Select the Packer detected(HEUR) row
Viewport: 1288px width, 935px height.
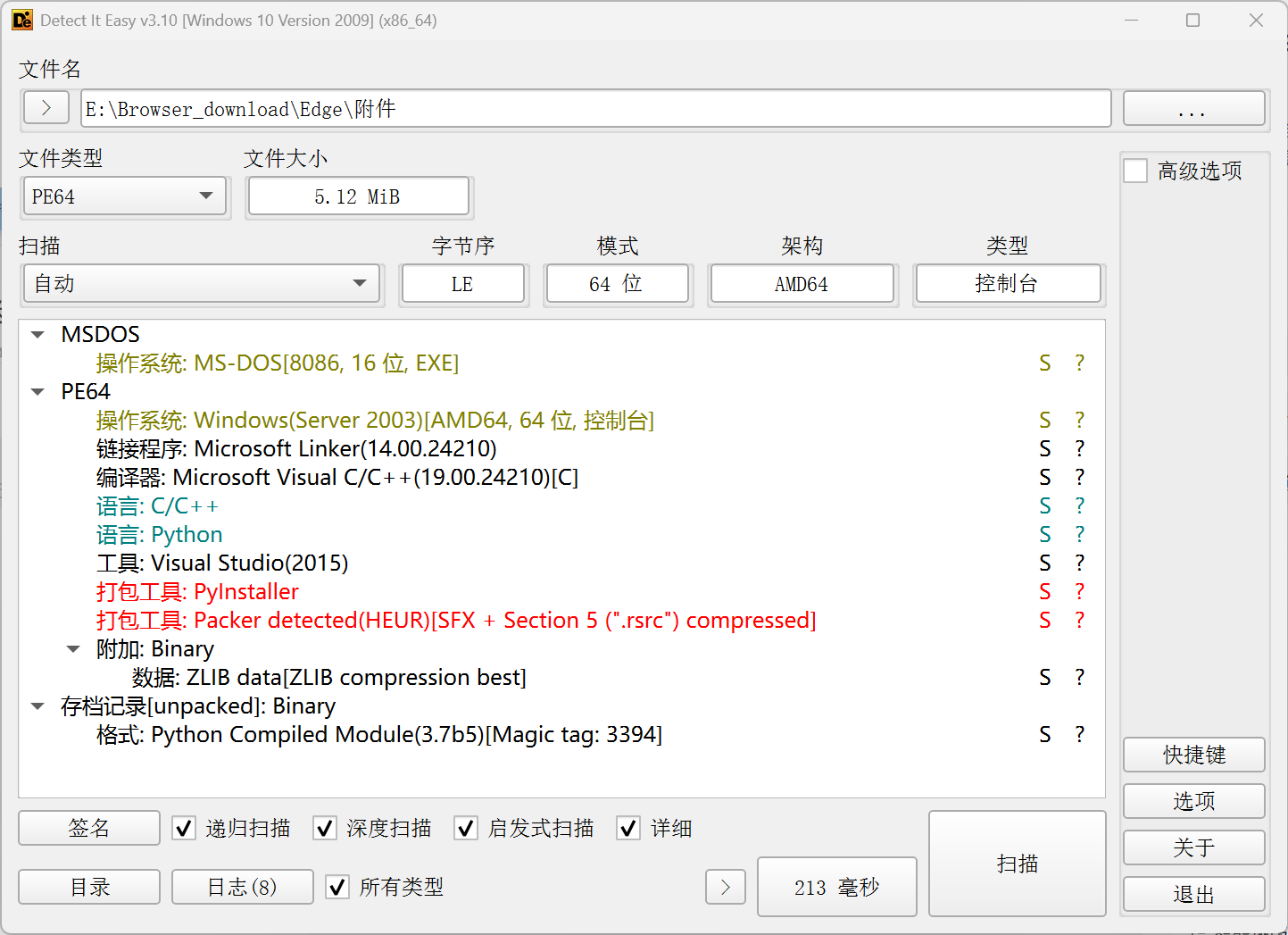[x=561, y=621]
